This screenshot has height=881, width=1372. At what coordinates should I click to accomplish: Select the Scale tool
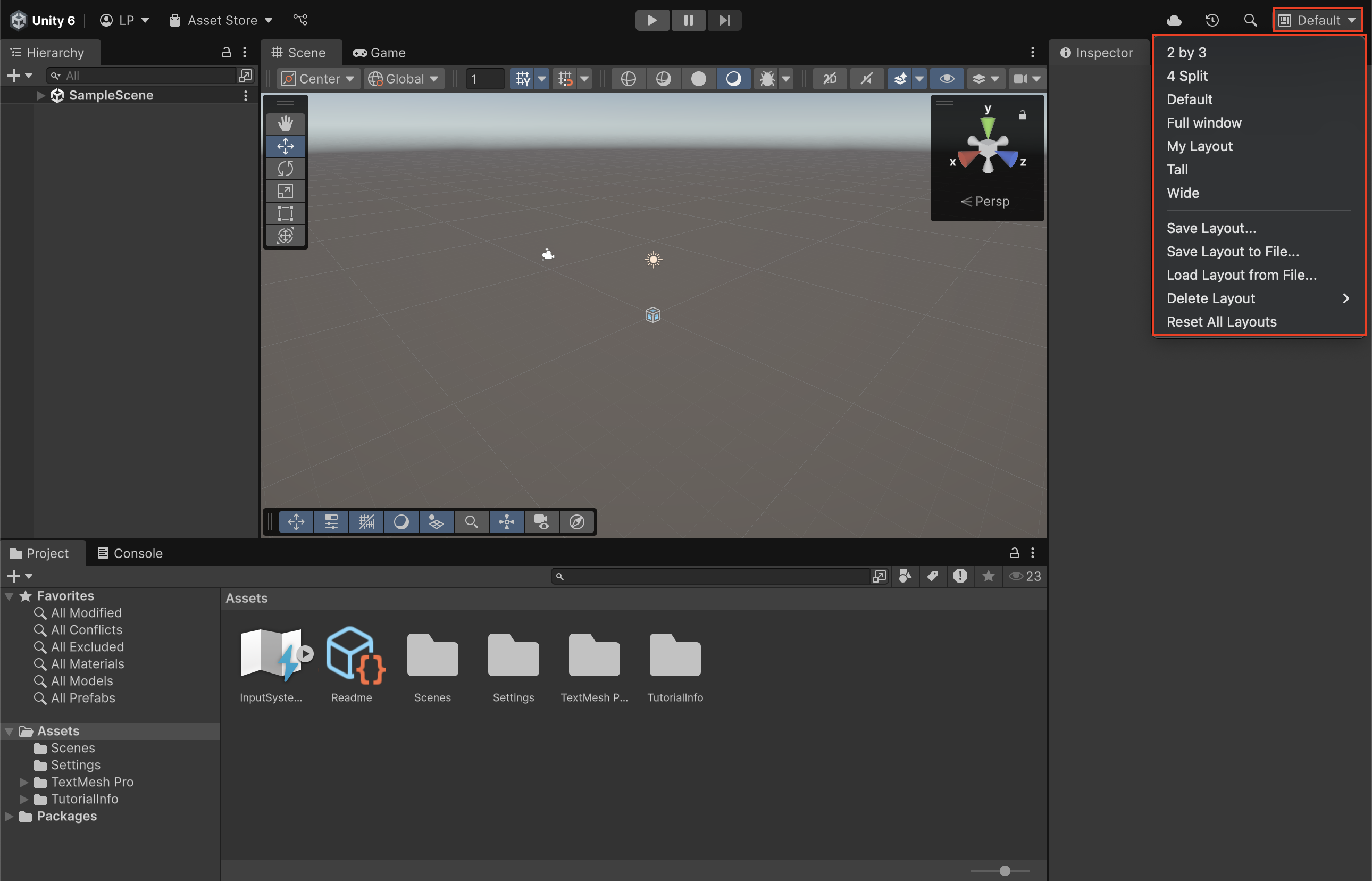coord(285,191)
